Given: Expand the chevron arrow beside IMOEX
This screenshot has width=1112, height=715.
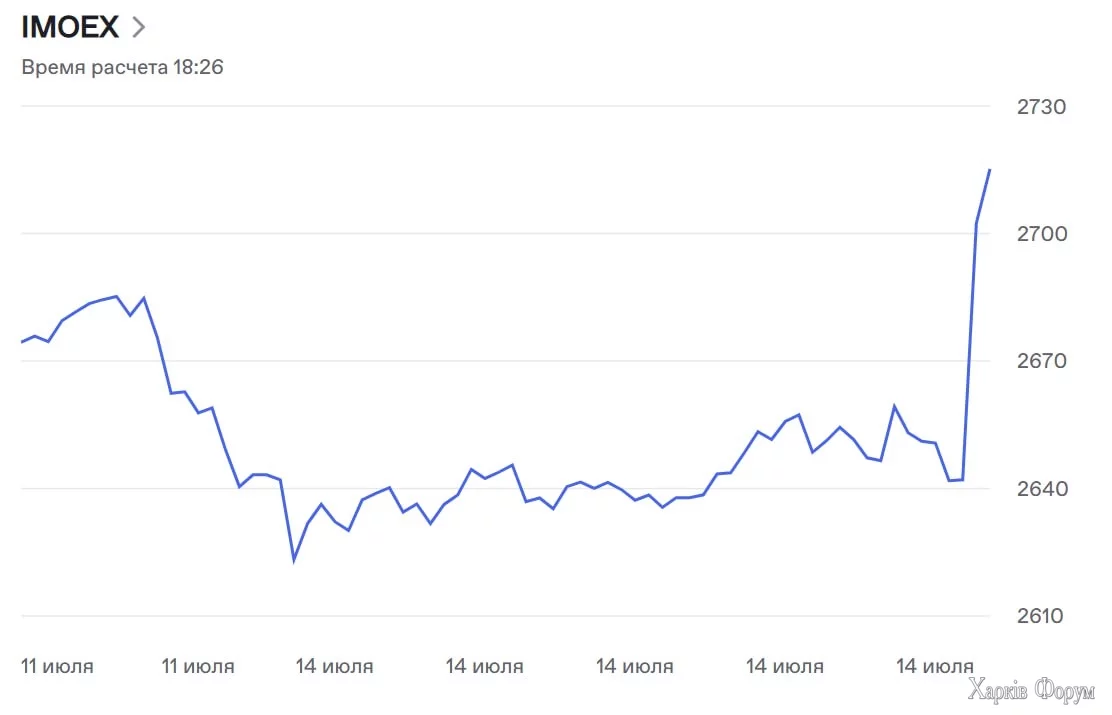Looking at the screenshot, I should point(138,27).
